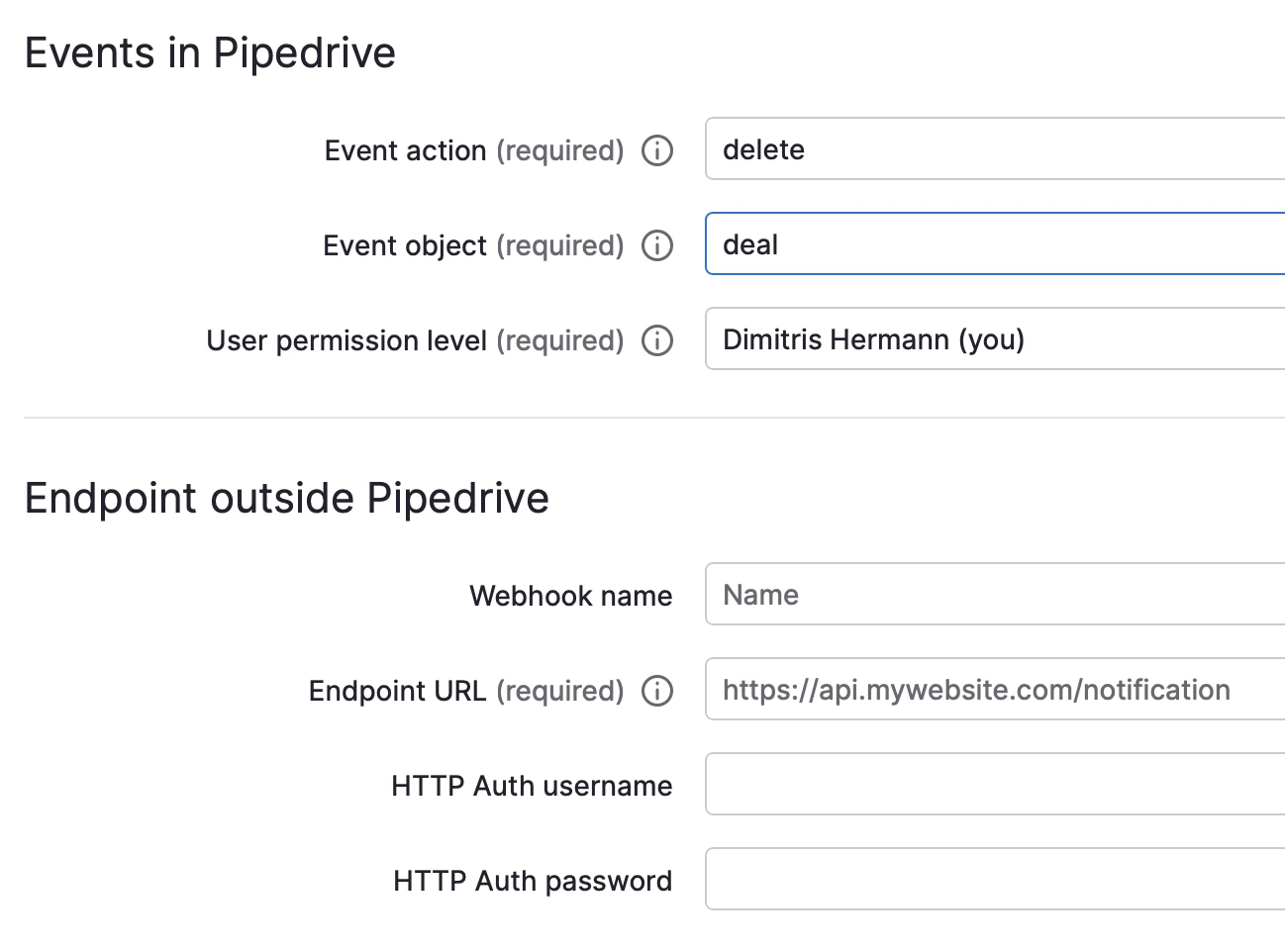Screen dimensions: 1285x952
Task: Click the 'Endpoint outside Pipedrive' heading
Action: click(286, 499)
